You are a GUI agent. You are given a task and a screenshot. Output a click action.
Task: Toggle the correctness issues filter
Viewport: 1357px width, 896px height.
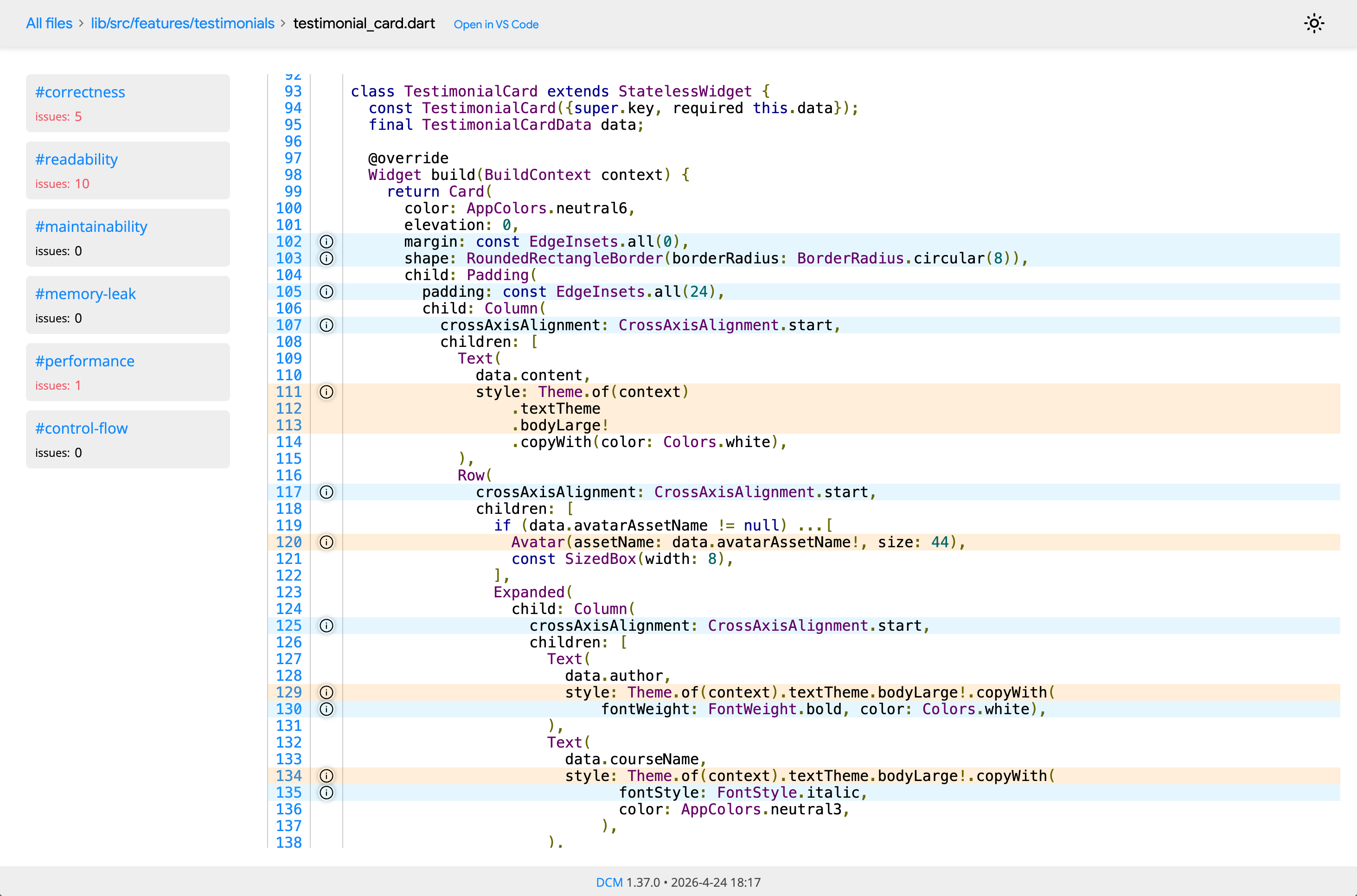[x=80, y=92]
